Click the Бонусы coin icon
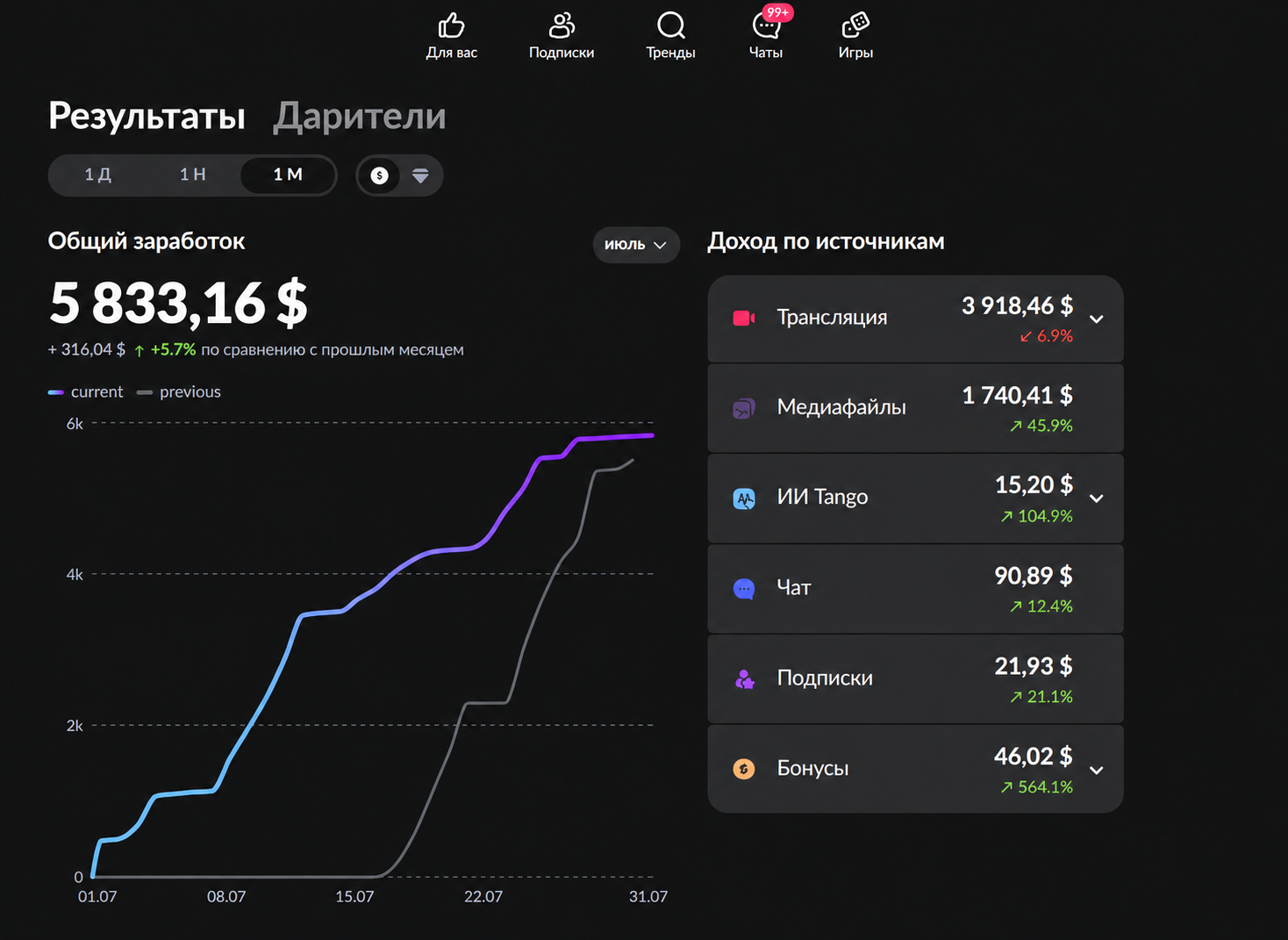1288x940 pixels. pos(744,770)
